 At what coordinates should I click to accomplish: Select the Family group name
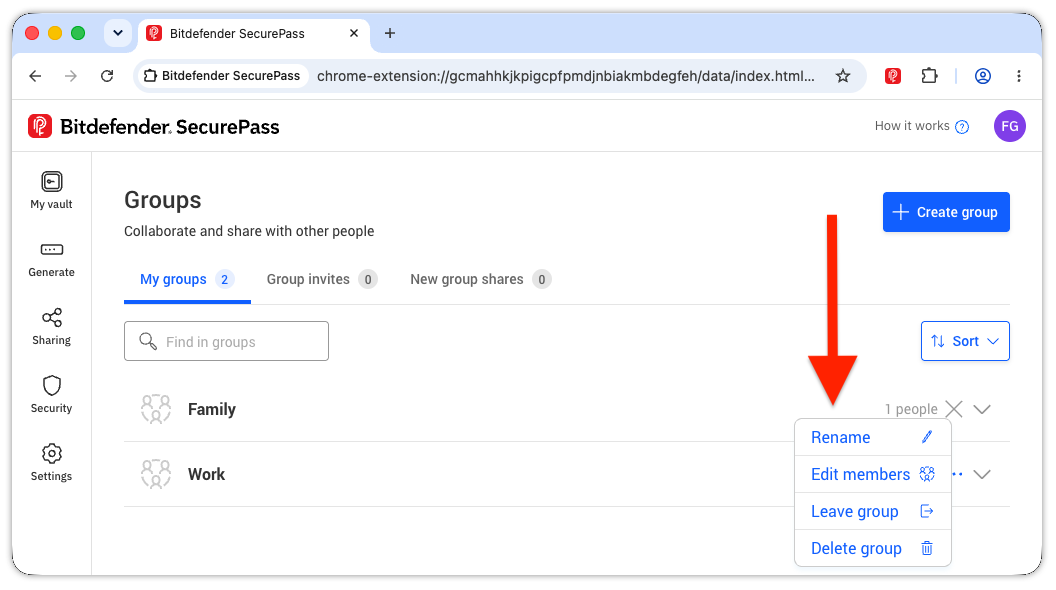point(211,409)
